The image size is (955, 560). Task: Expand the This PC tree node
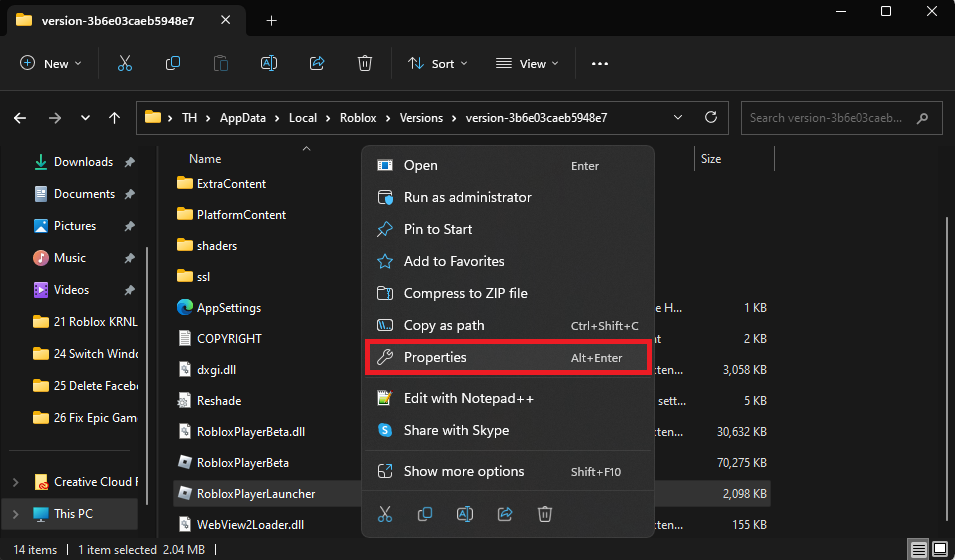(14, 514)
